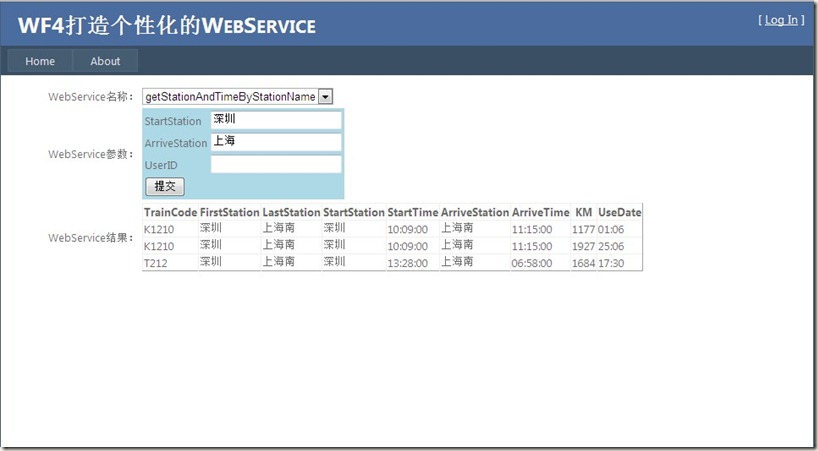The image size is (818, 451).
Task: Click the 1927 KM value cell
Action: click(584, 246)
